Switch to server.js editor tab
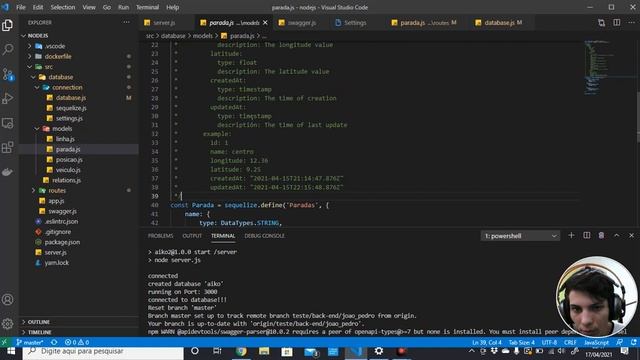The width and height of the screenshot is (640, 360). pyautogui.click(x=164, y=23)
